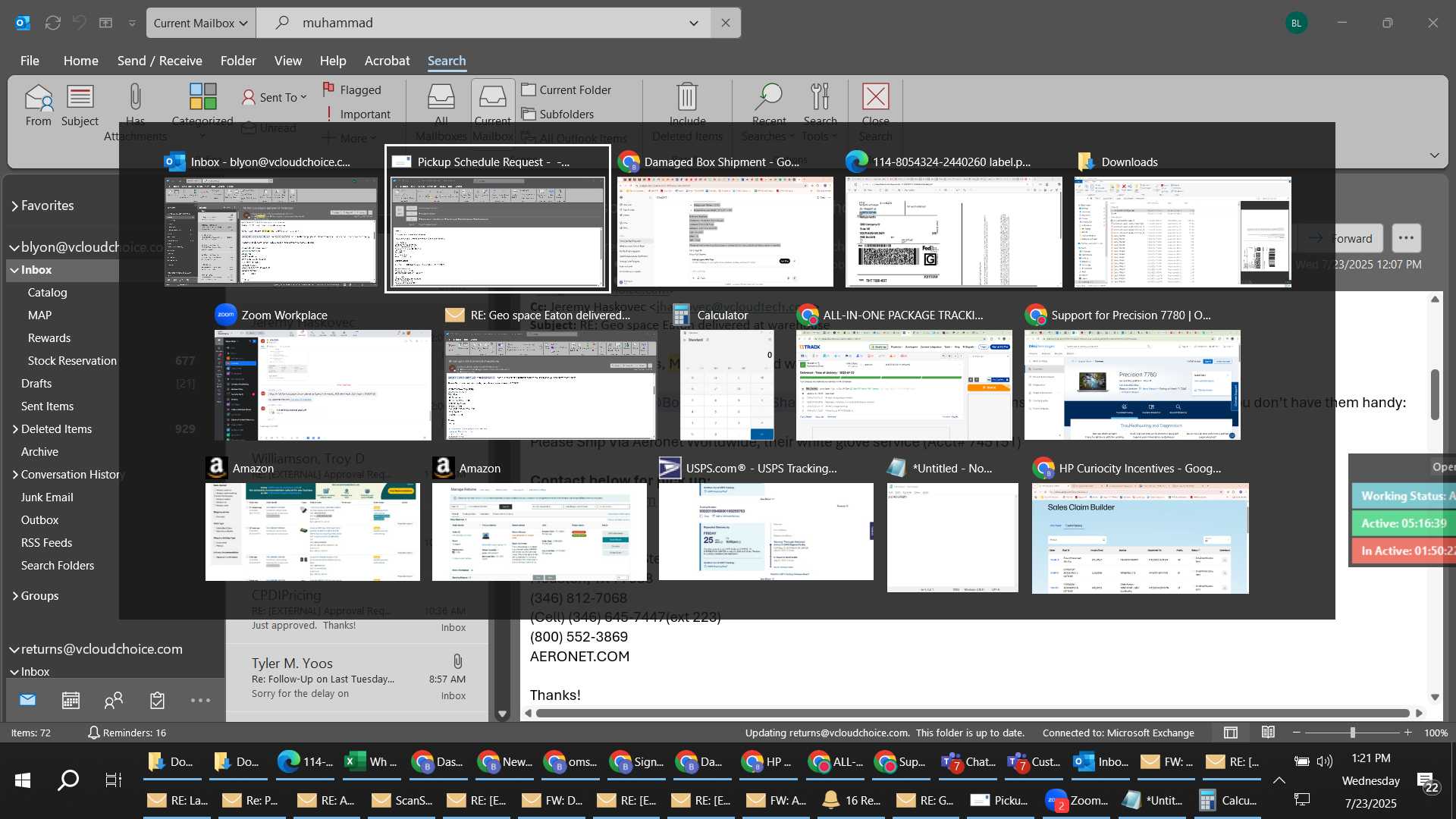Screen dimensions: 1456x819
Task: Switch to Calculator window thumbnail
Action: tap(726, 372)
